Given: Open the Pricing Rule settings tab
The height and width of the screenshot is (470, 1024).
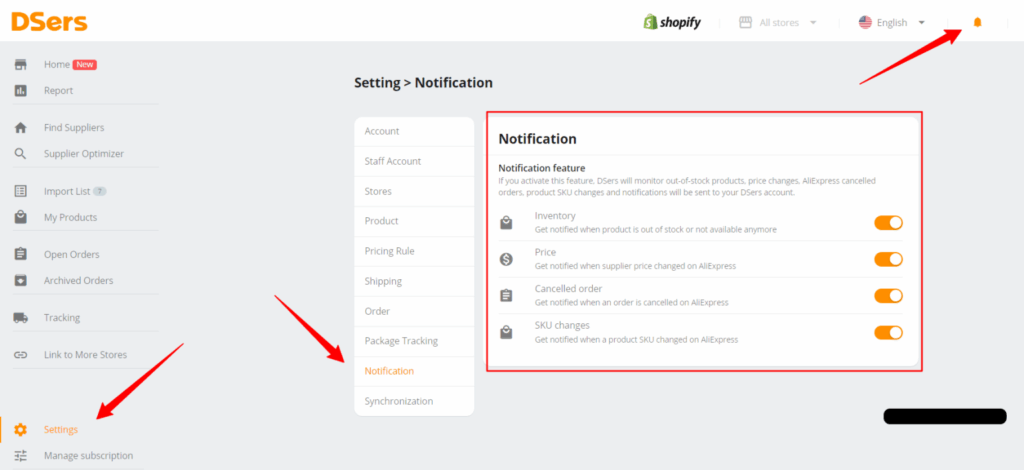Looking at the screenshot, I should tap(414, 251).
